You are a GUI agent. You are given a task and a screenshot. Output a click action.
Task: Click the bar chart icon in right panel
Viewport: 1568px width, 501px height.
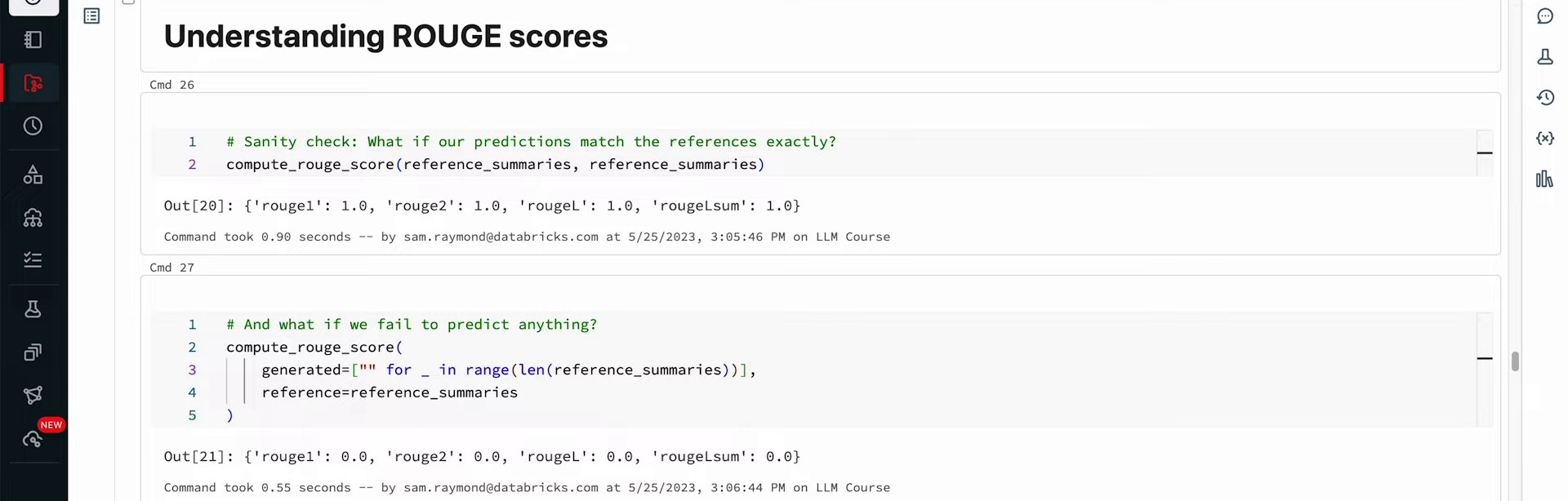tap(1544, 180)
